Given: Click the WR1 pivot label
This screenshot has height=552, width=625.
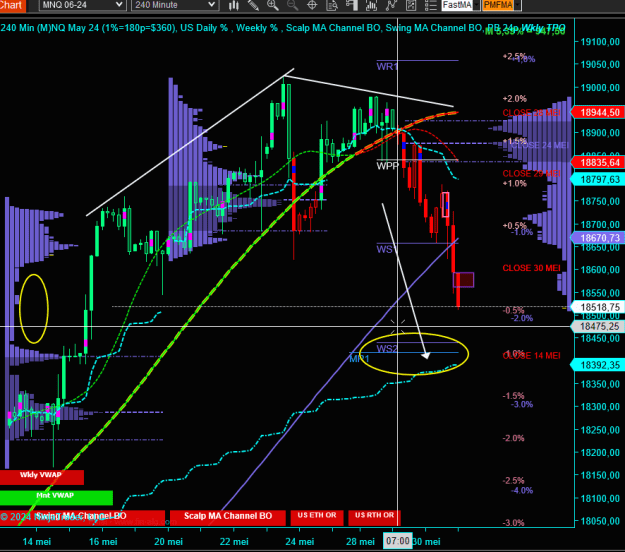Looking at the screenshot, I should click(387, 67).
